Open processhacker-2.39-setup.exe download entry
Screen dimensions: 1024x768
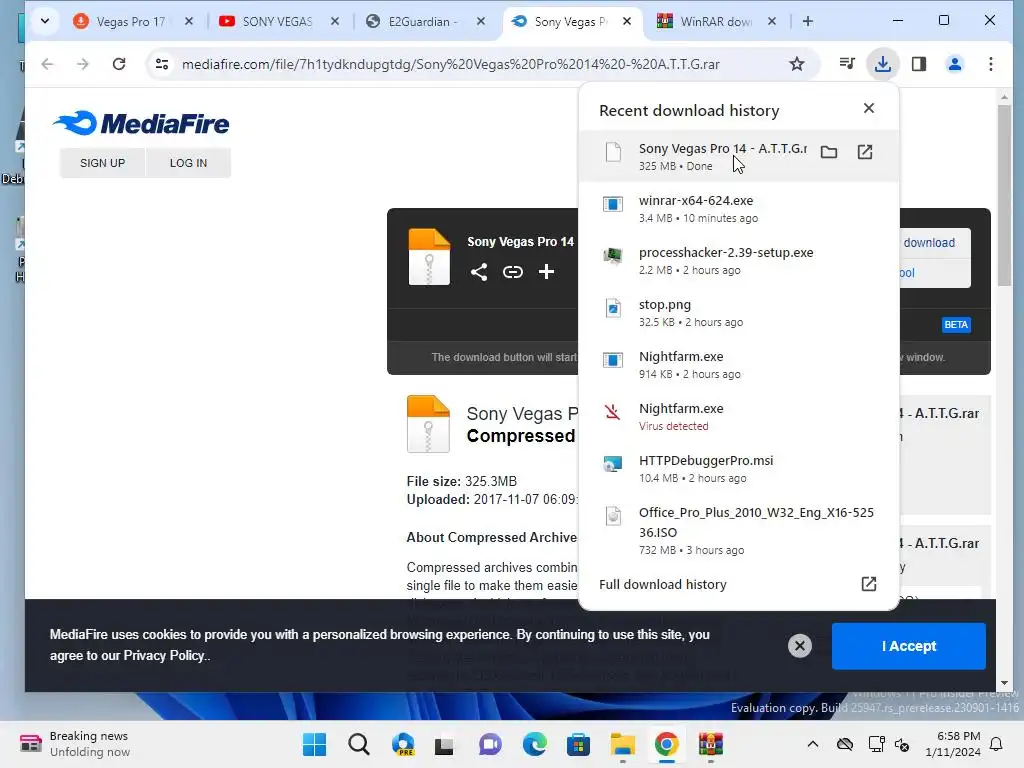pos(739,261)
